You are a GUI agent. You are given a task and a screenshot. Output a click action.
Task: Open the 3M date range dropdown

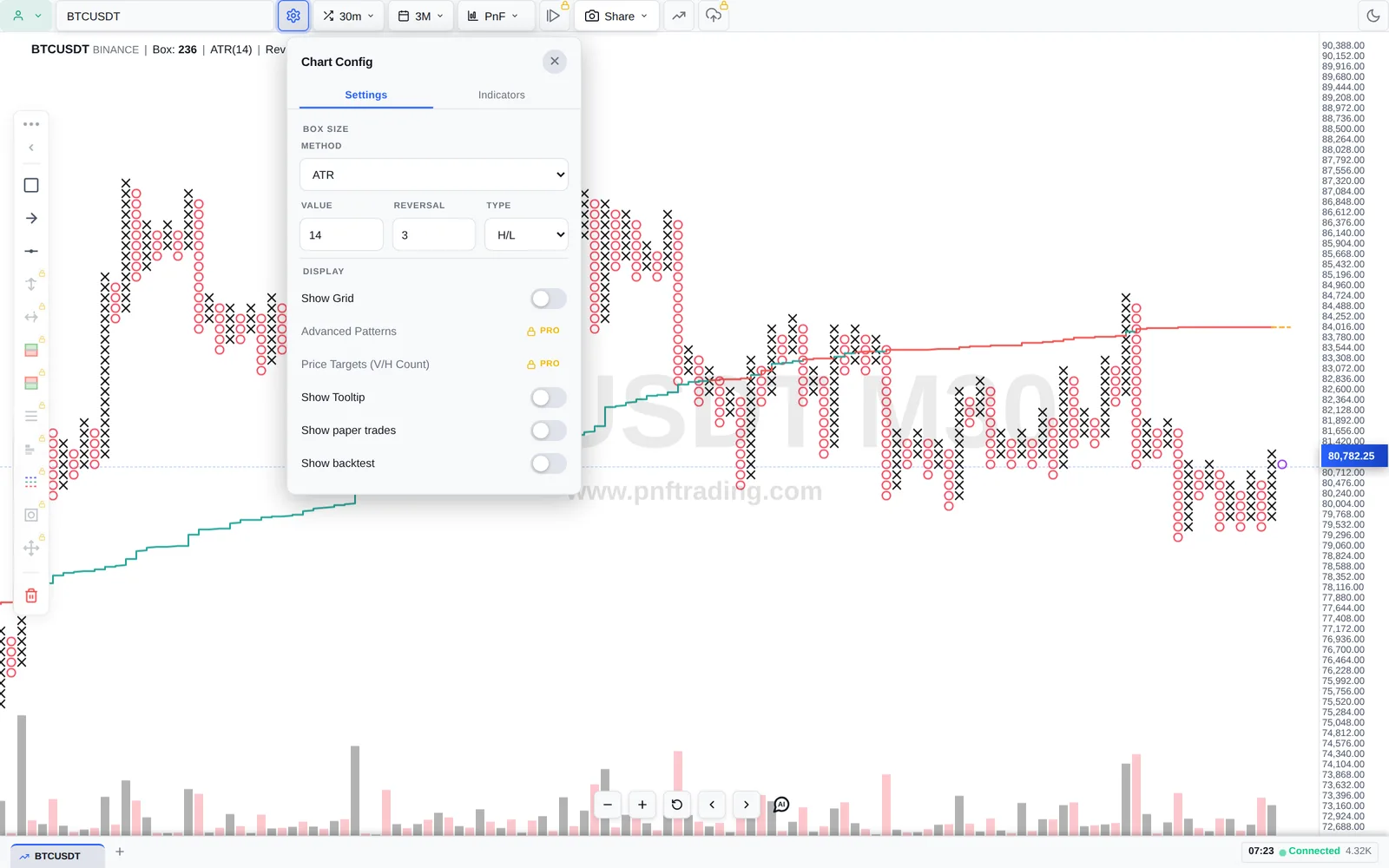421,16
